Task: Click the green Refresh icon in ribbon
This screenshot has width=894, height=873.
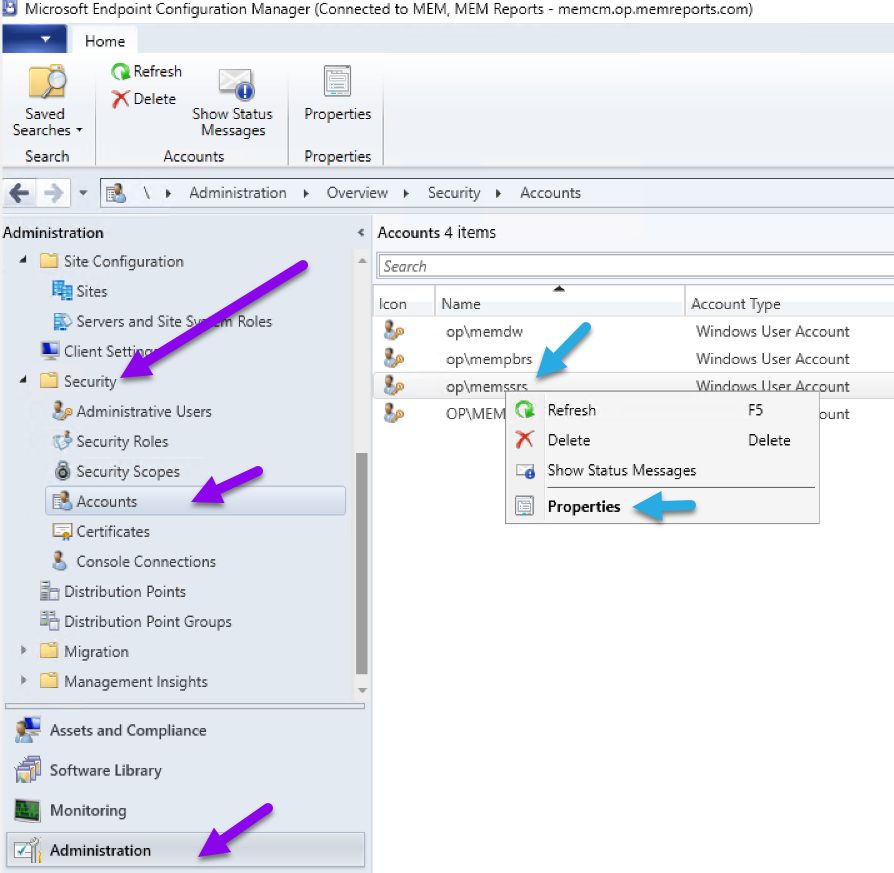Action: (120, 72)
